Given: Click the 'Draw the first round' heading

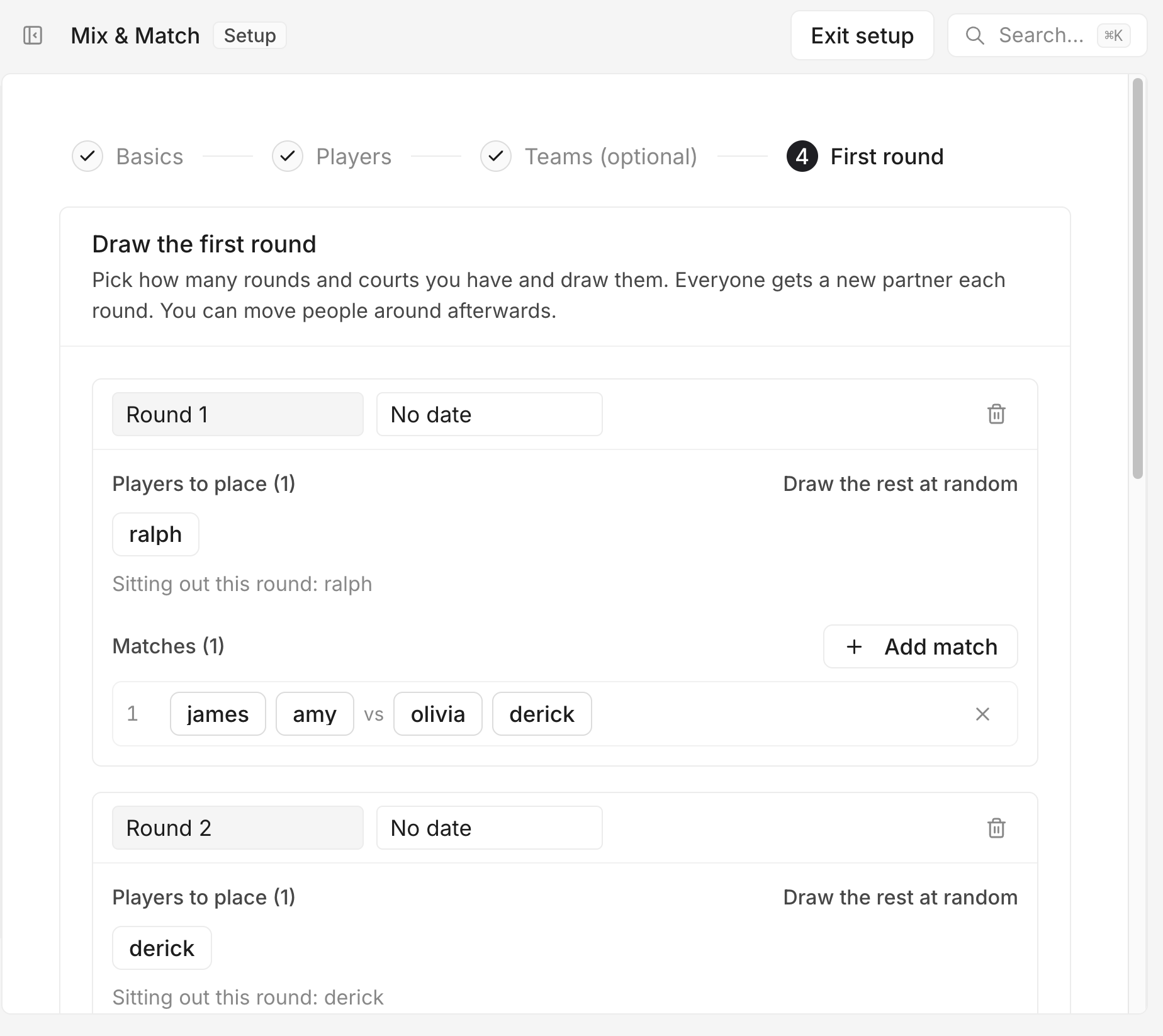Looking at the screenshot, I should [204, 244].
